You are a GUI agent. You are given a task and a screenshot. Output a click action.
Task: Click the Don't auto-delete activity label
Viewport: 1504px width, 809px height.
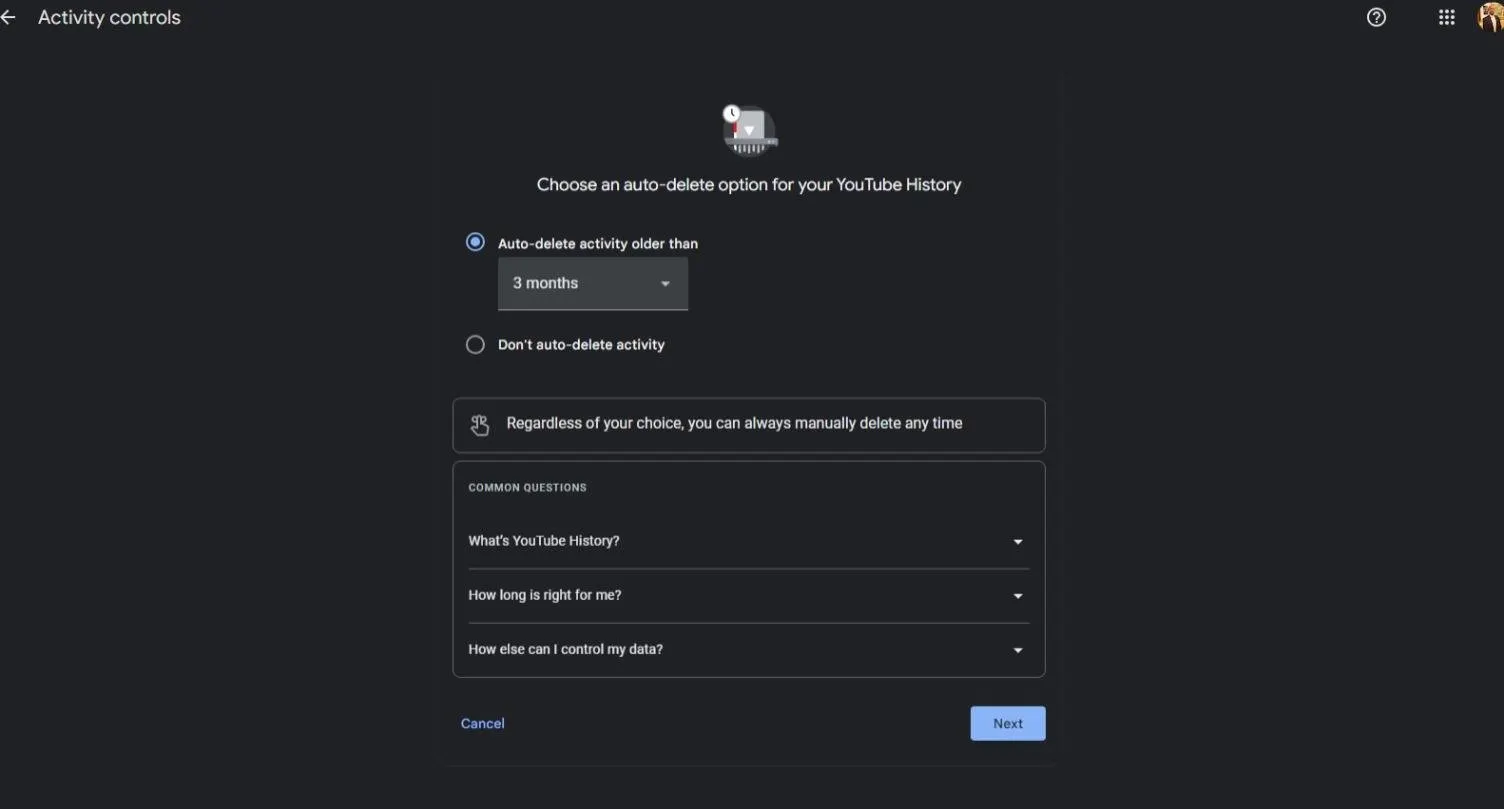click(581, 345)
